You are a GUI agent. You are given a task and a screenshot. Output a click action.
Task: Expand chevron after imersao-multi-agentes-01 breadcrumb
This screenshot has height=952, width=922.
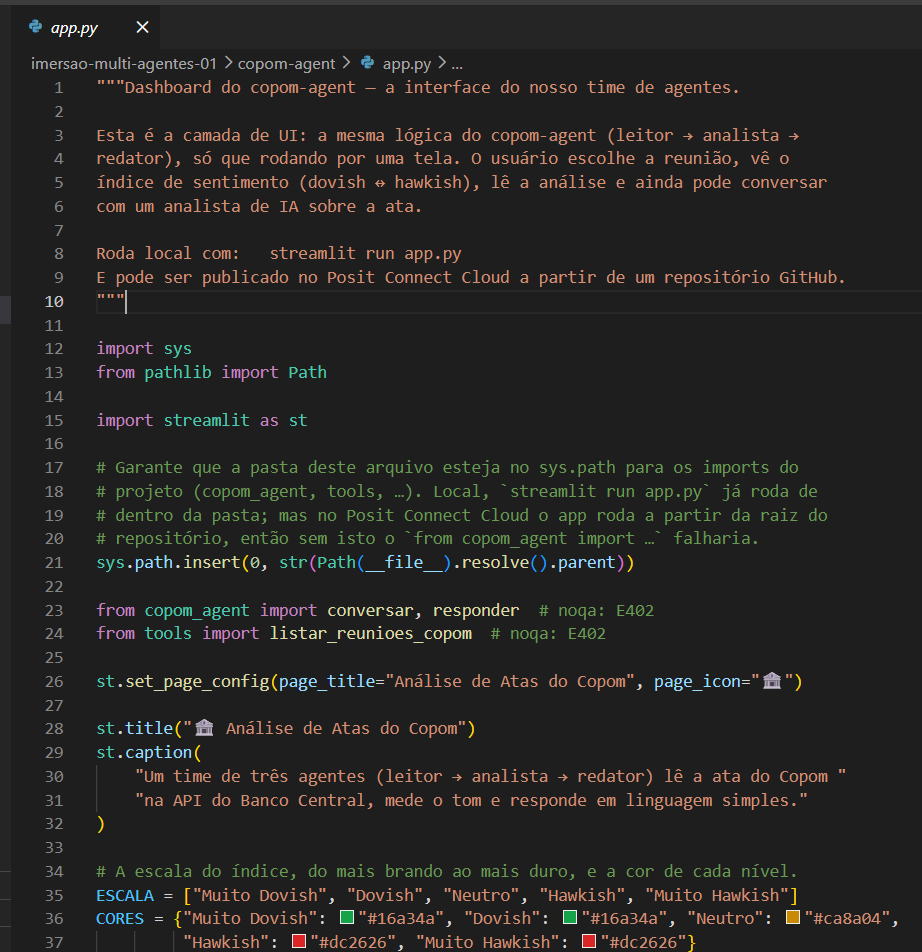(x=228, y=63)
